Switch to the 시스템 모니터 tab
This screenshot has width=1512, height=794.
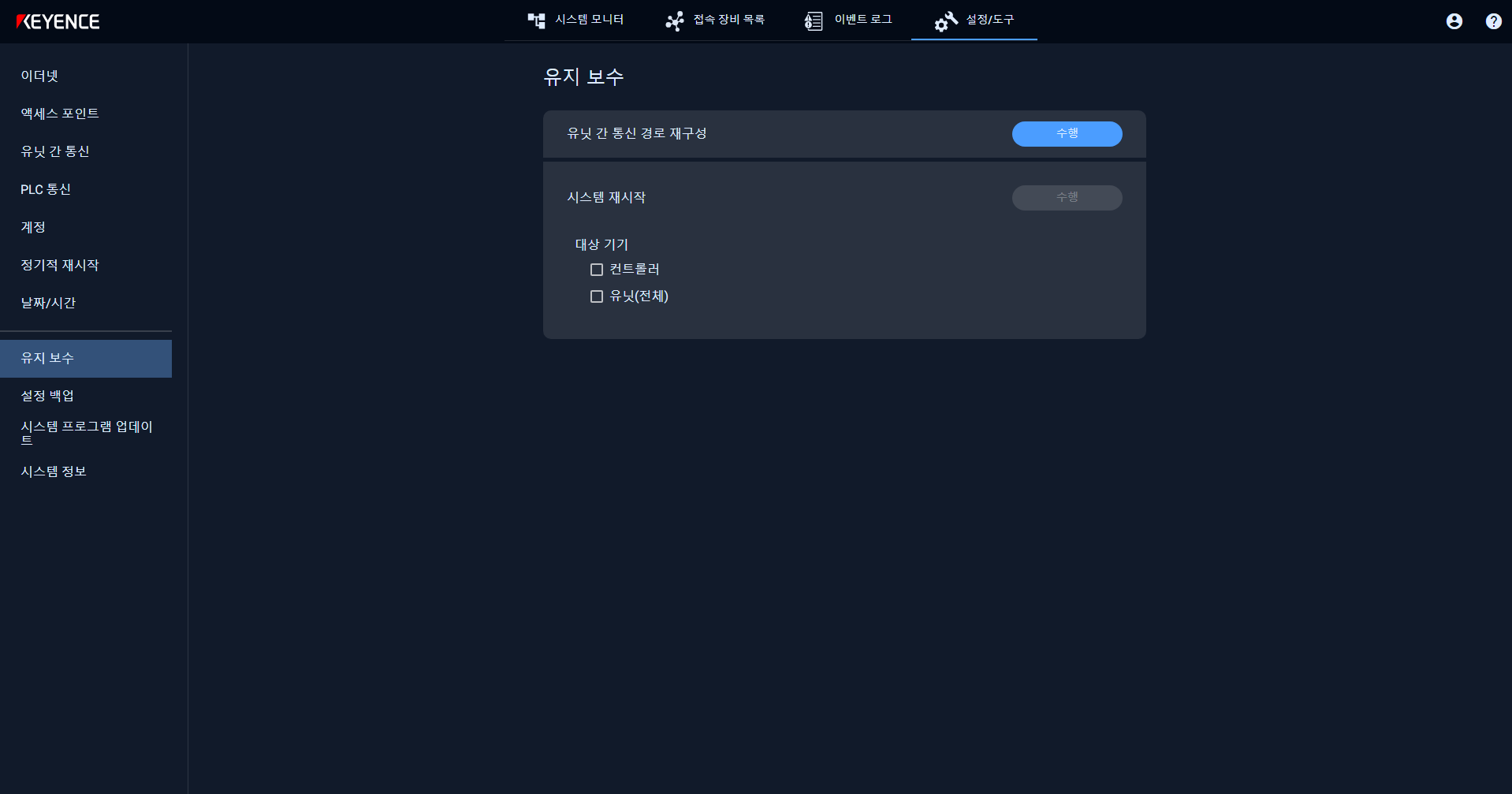point(575,21)
